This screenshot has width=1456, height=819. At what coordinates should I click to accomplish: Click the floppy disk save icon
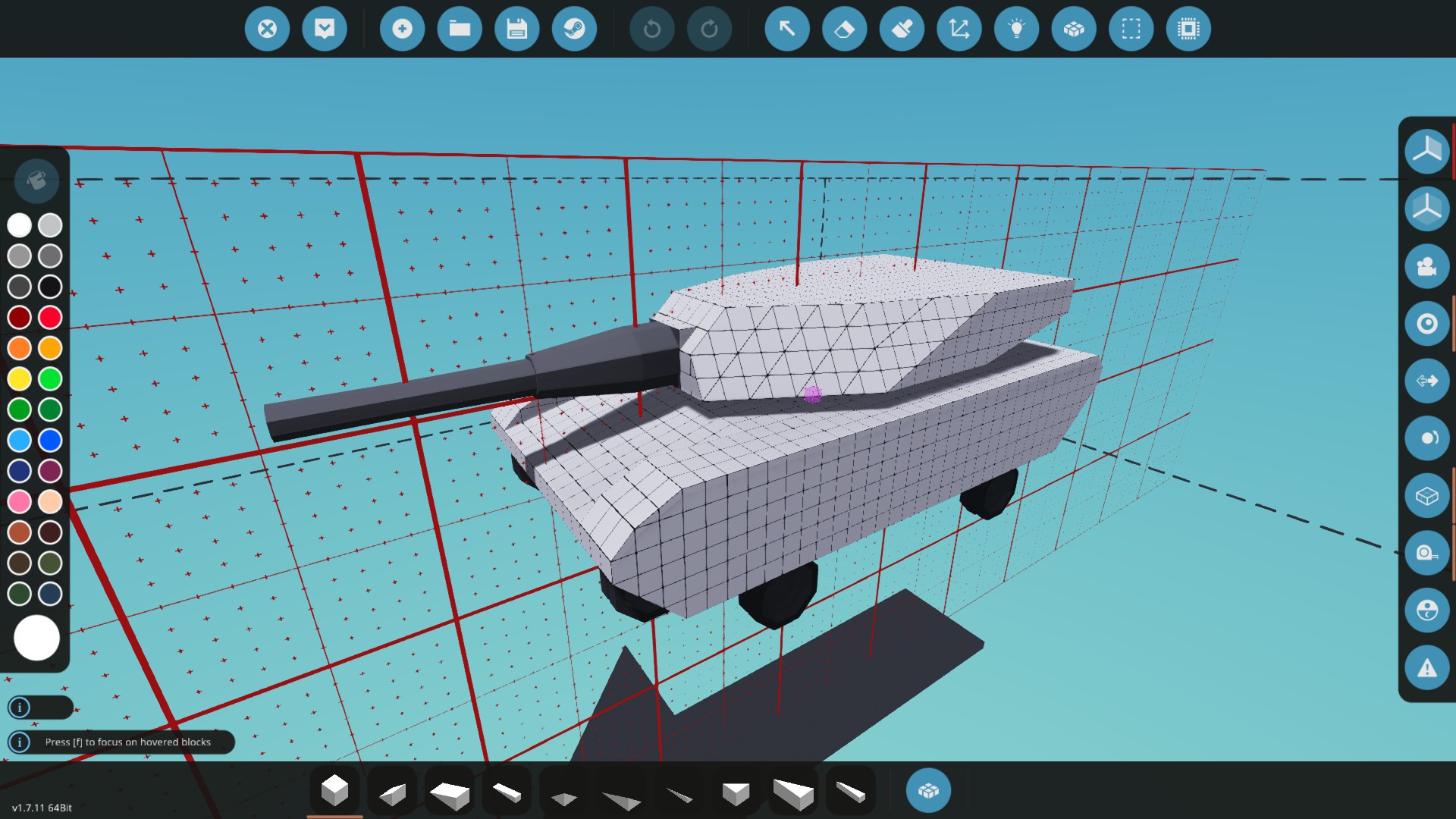pos(517,29)
